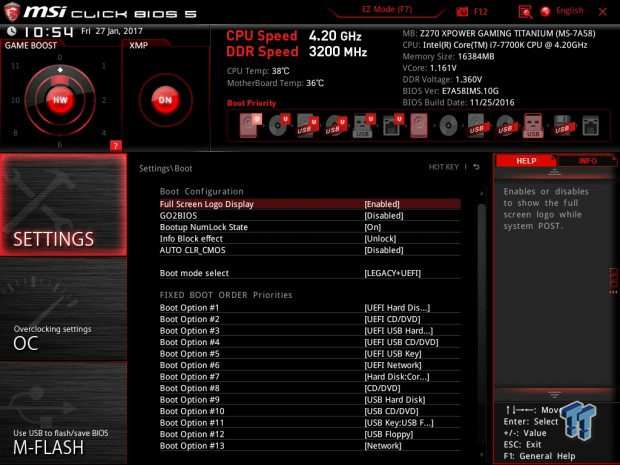Click the English language selector
Image resolution: width=620 pixels, height=465 pixels.
pos(569,11)
